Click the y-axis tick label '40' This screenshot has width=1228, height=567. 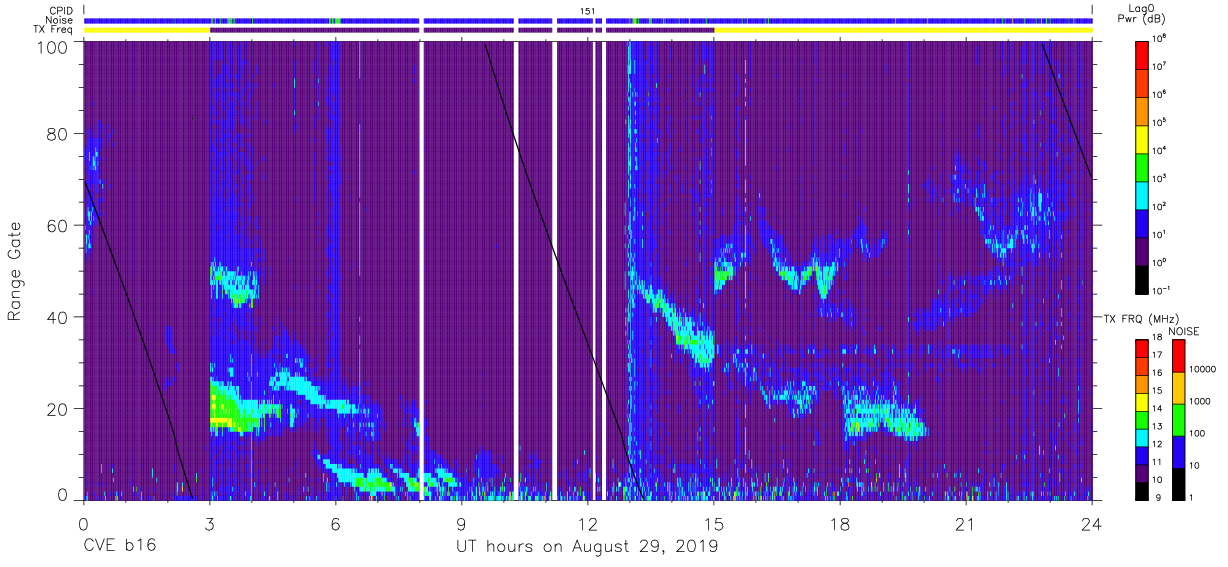coord(59,317)
